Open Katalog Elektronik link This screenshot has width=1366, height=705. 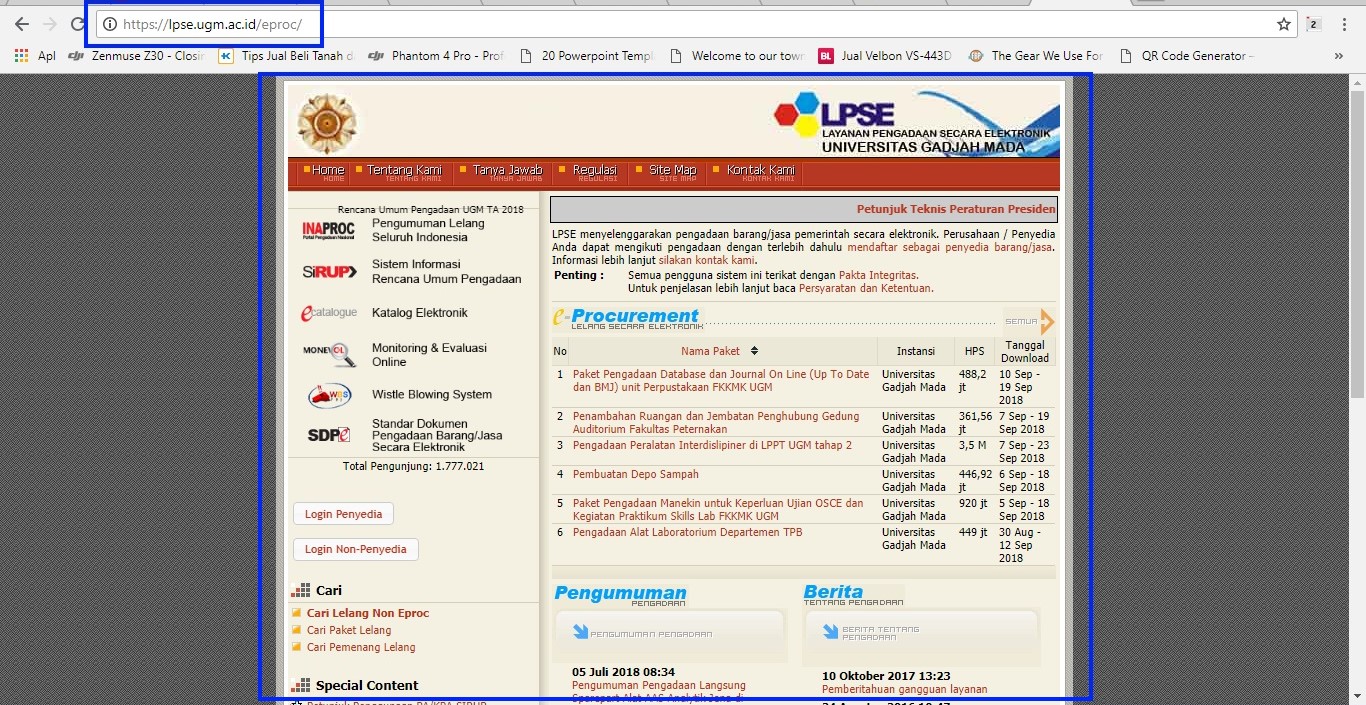[420, 313]
